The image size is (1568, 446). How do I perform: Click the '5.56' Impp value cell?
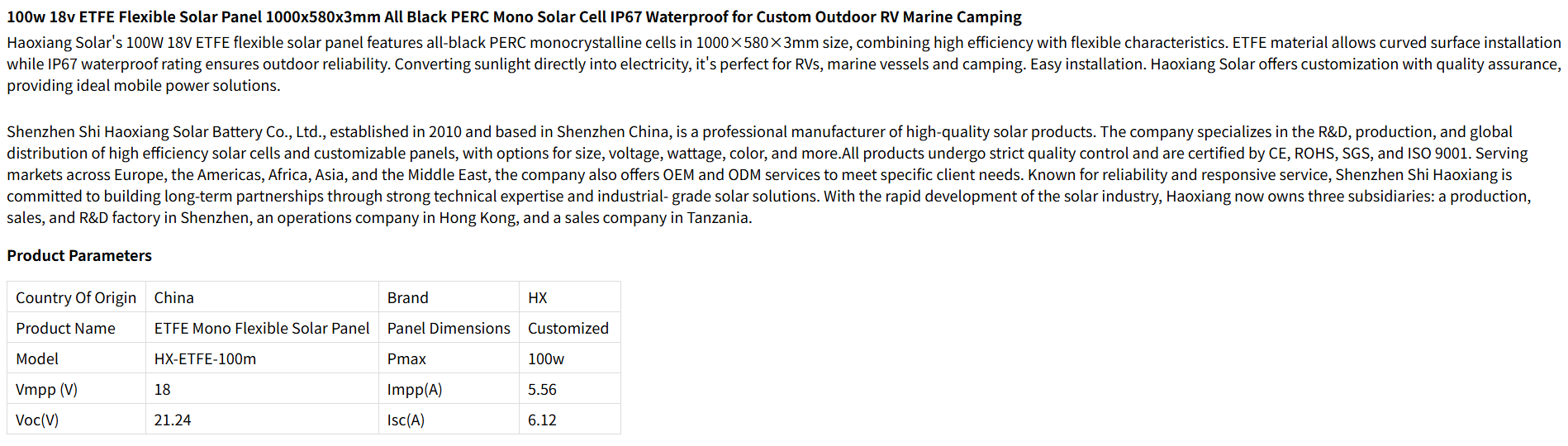542,389
